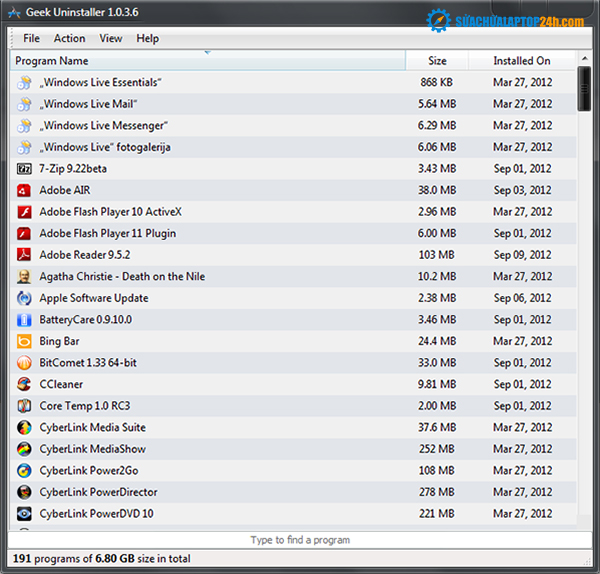
Task: Click the Adobe Flash Player 10 ActiveX icon
Action: 24,212
